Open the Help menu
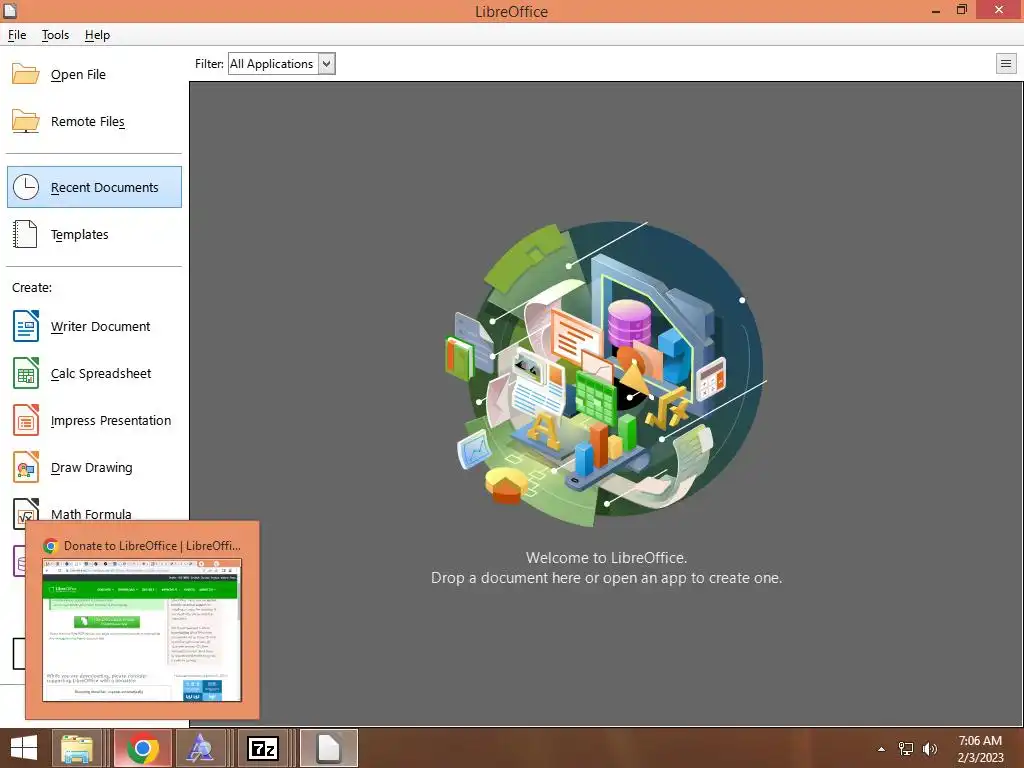 pos(97,35)
